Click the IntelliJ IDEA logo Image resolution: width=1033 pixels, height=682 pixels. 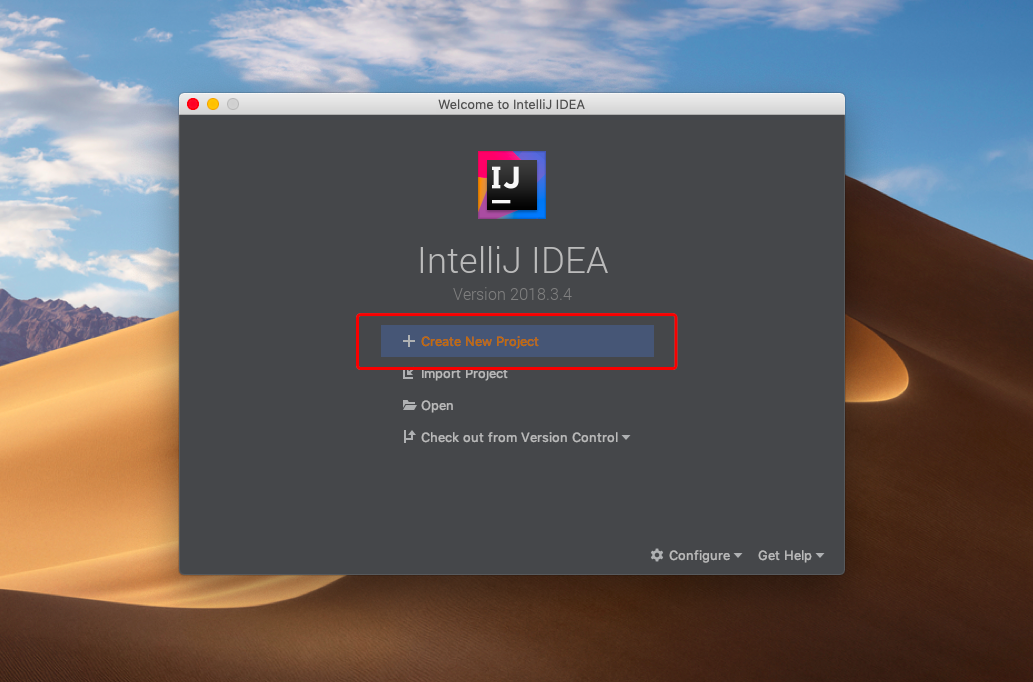511,185
